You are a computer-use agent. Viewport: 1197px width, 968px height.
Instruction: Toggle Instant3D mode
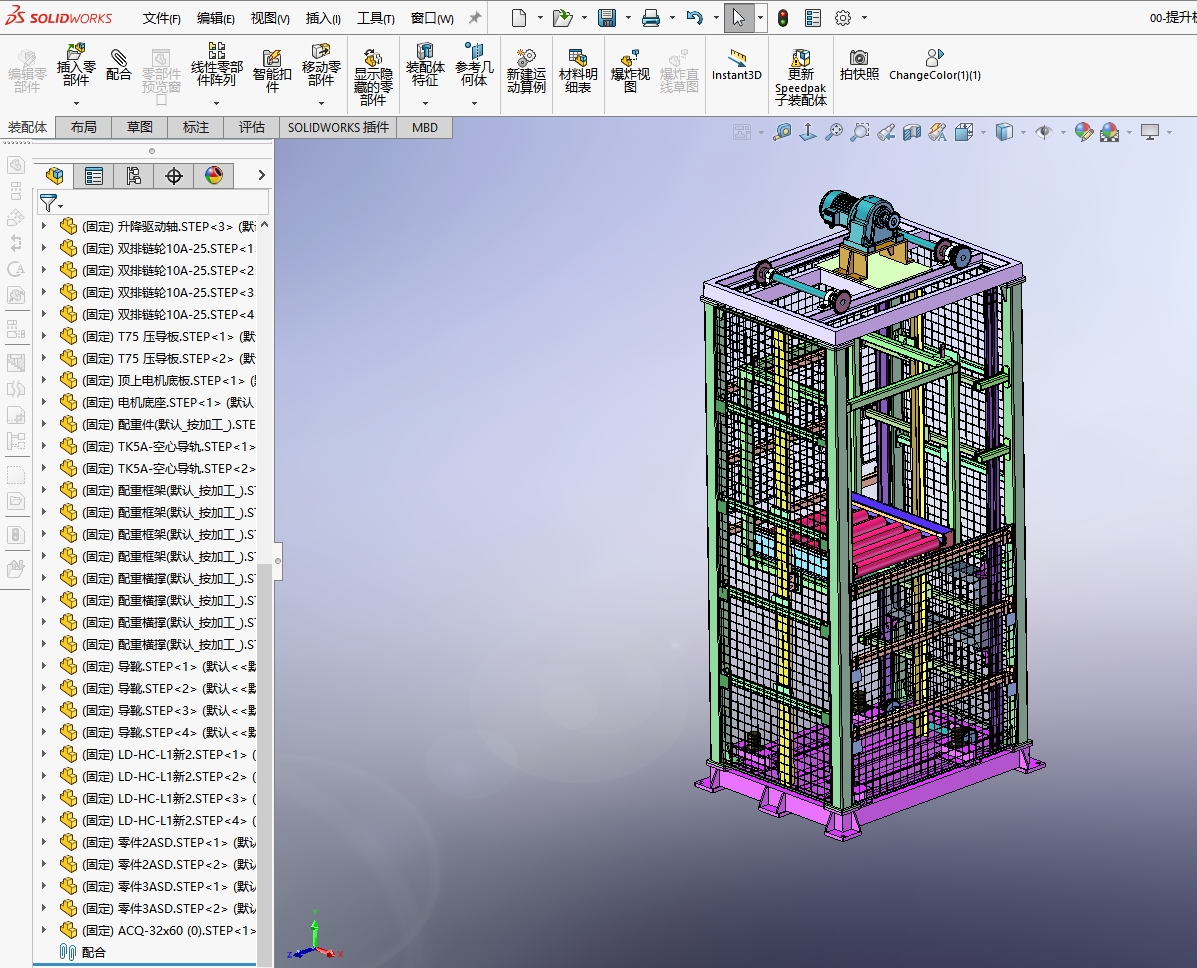click(x=737, y=65)
